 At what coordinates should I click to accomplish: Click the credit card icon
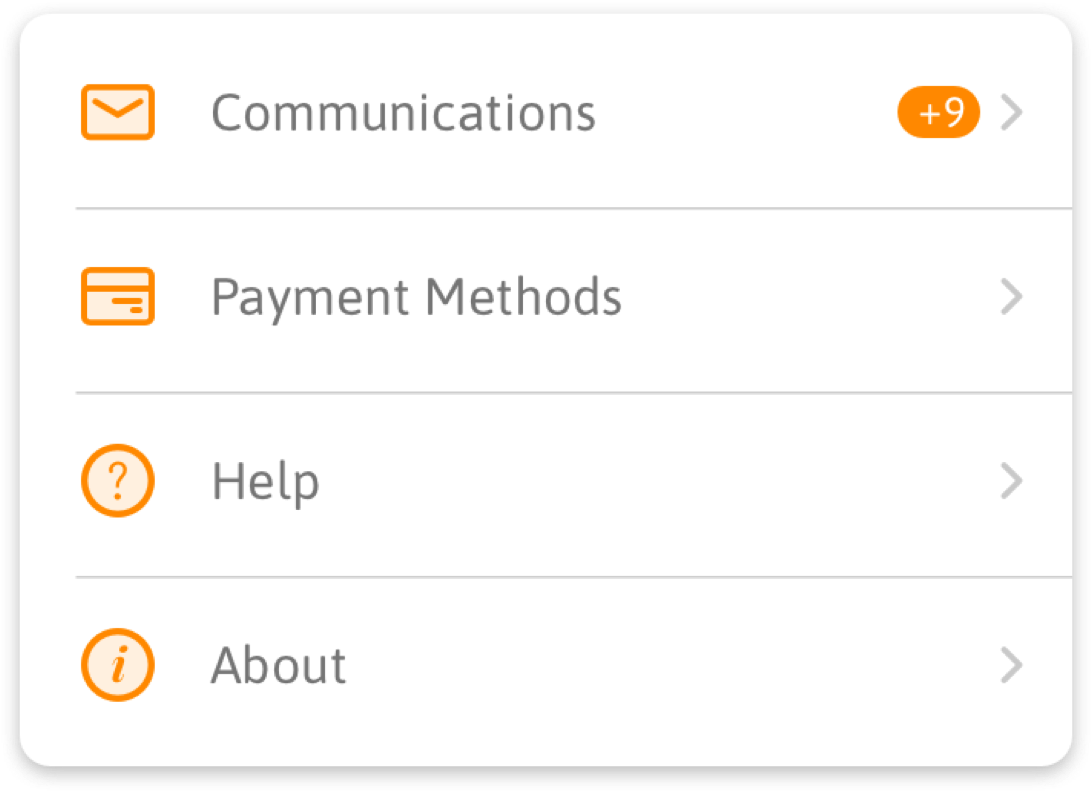click(x=117, y=297)
